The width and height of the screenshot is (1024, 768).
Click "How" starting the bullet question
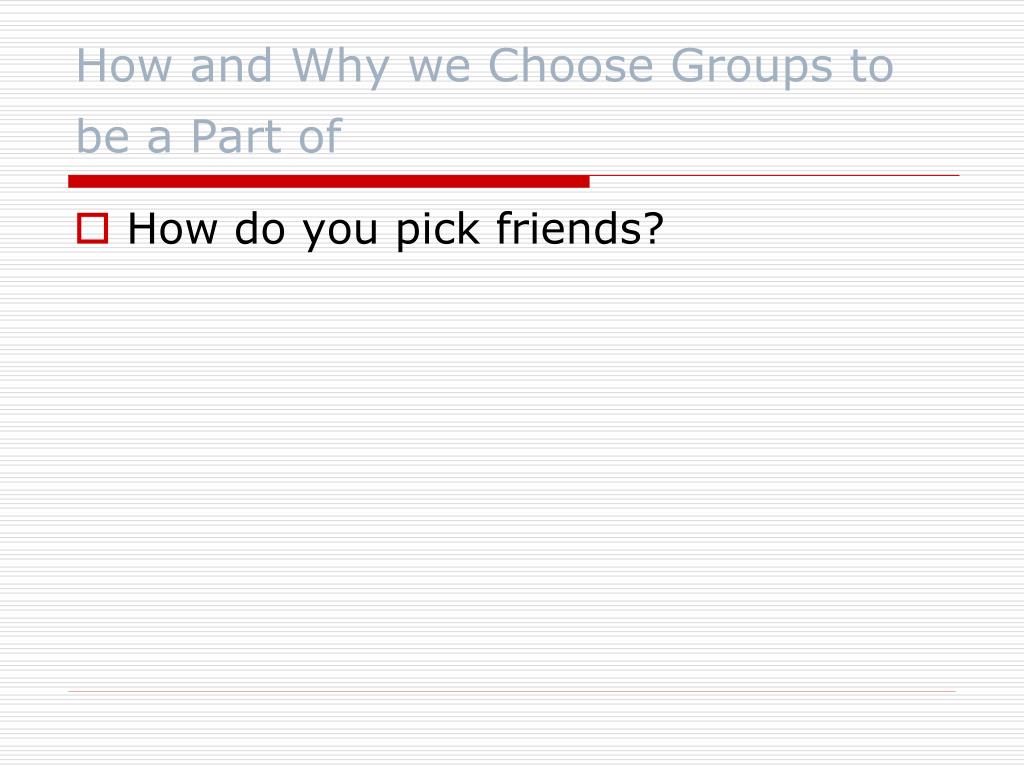click(172, 229)
